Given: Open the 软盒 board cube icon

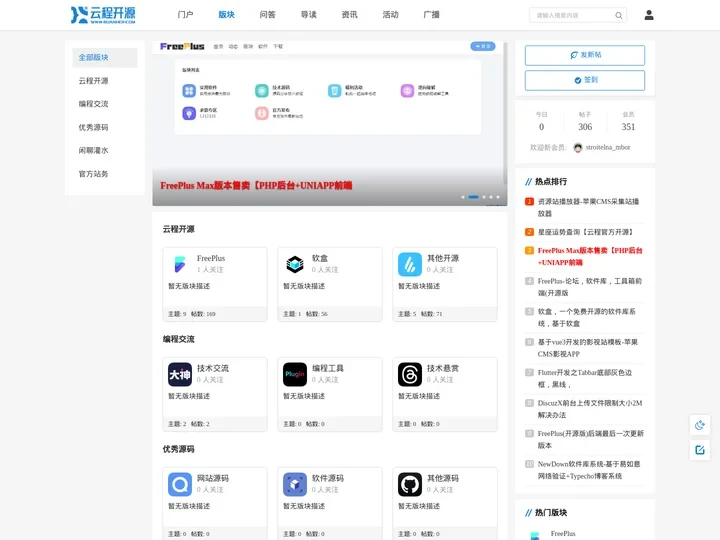Looking at the screenshot, I should click(295, 264).
